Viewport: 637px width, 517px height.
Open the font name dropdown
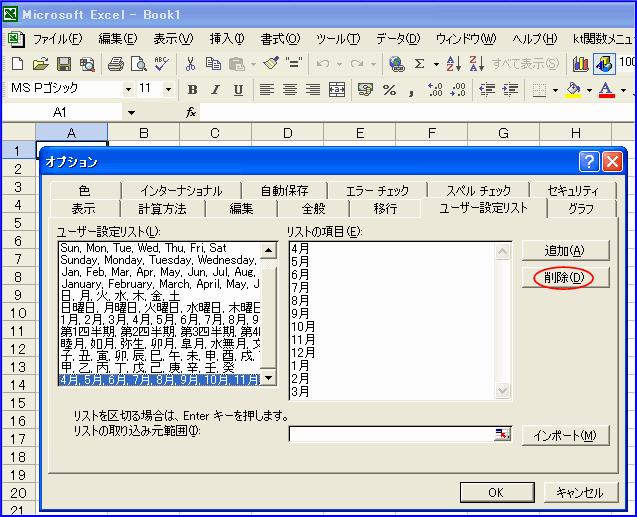[128, 89]
